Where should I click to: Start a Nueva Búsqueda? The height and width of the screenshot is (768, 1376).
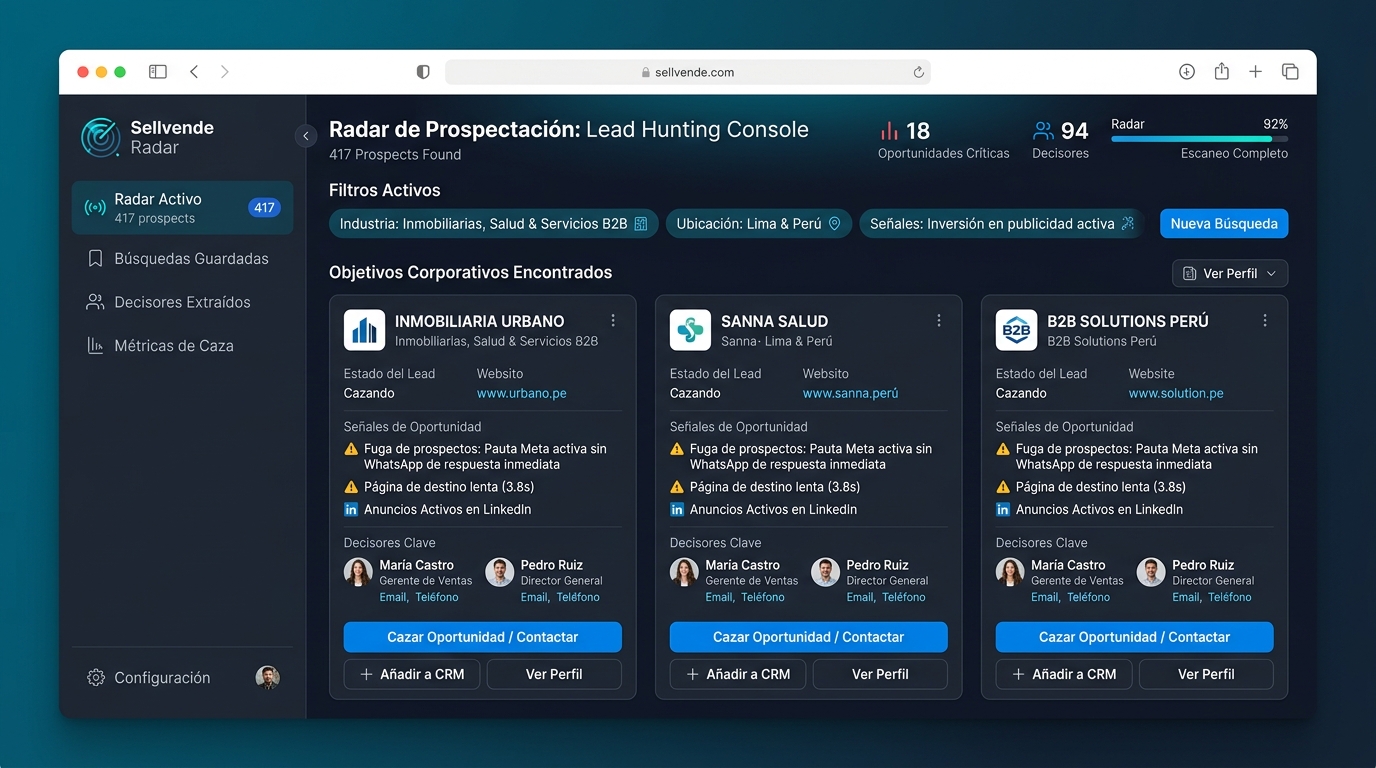pyautogui.click(x=1224, y=224)
